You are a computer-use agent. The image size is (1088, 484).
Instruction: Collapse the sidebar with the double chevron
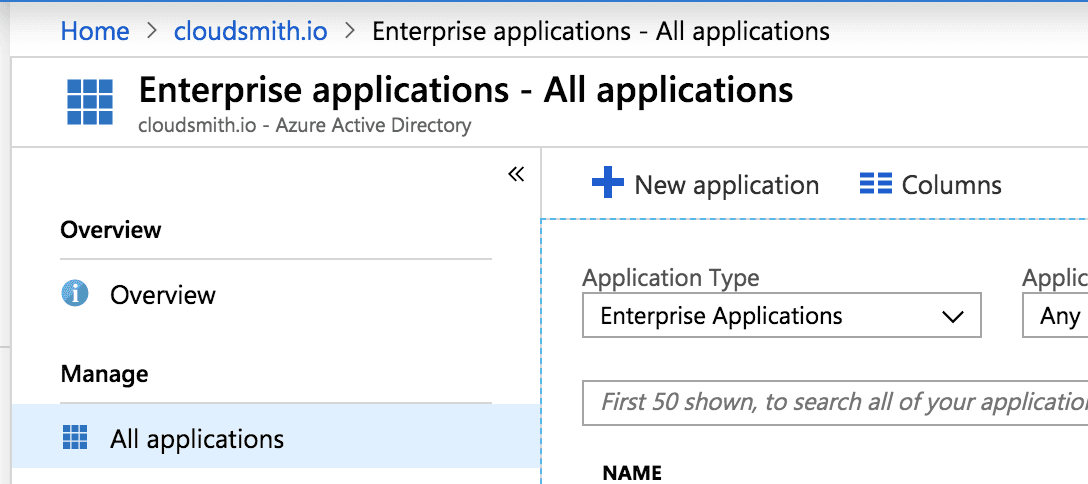click(516, 174)
